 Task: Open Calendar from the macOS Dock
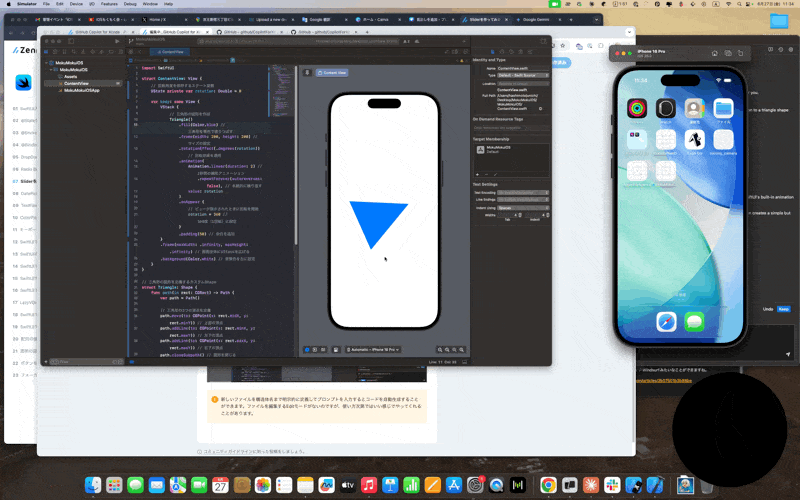[x=220, y=485]
